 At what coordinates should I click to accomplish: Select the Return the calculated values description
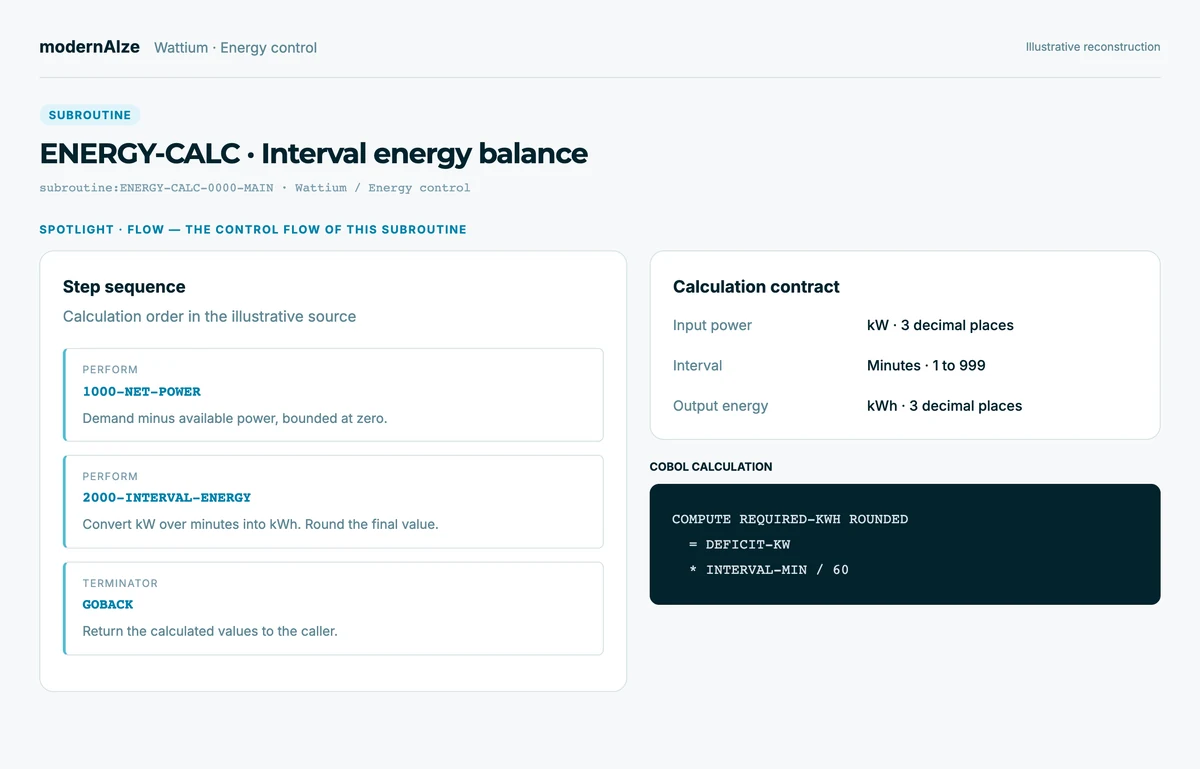(210, 631)
